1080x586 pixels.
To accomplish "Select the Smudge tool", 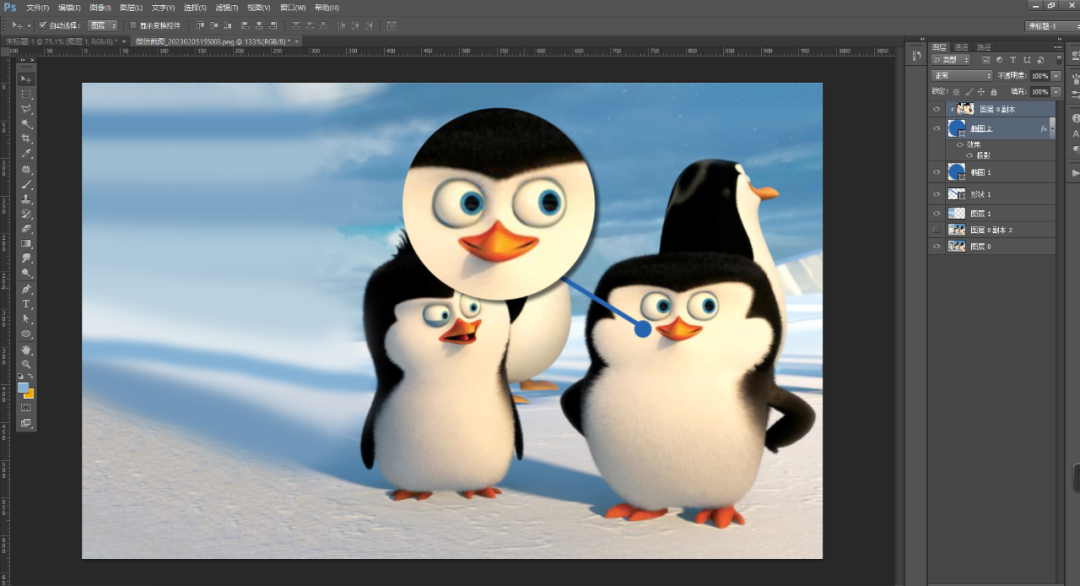I will click(26, 258).
